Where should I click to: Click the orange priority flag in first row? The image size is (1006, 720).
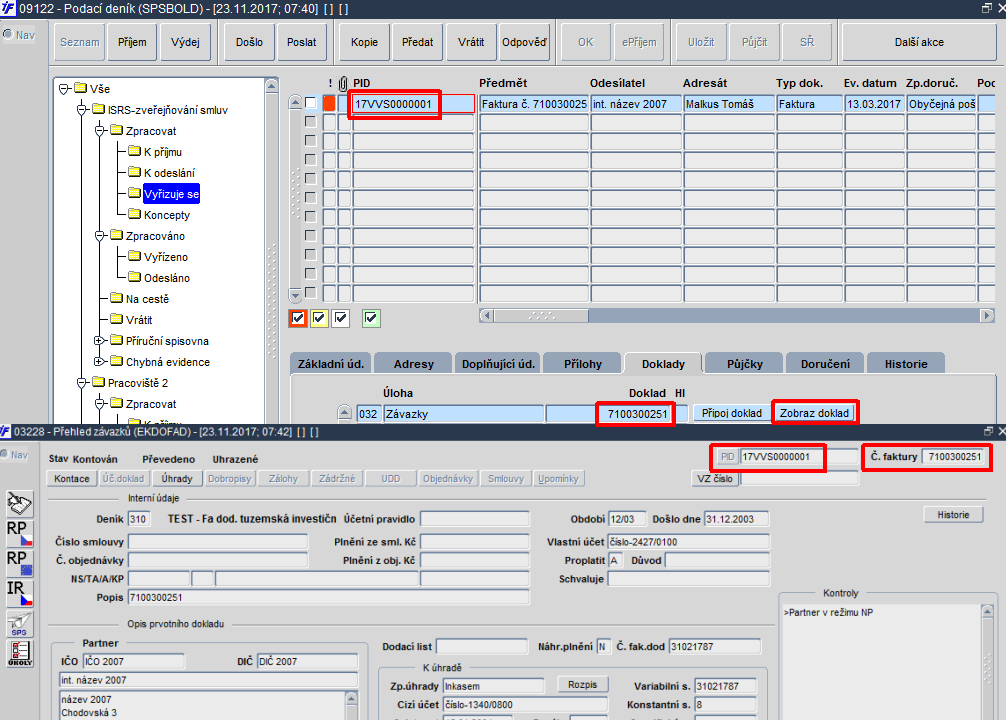[x=329, y=103]
